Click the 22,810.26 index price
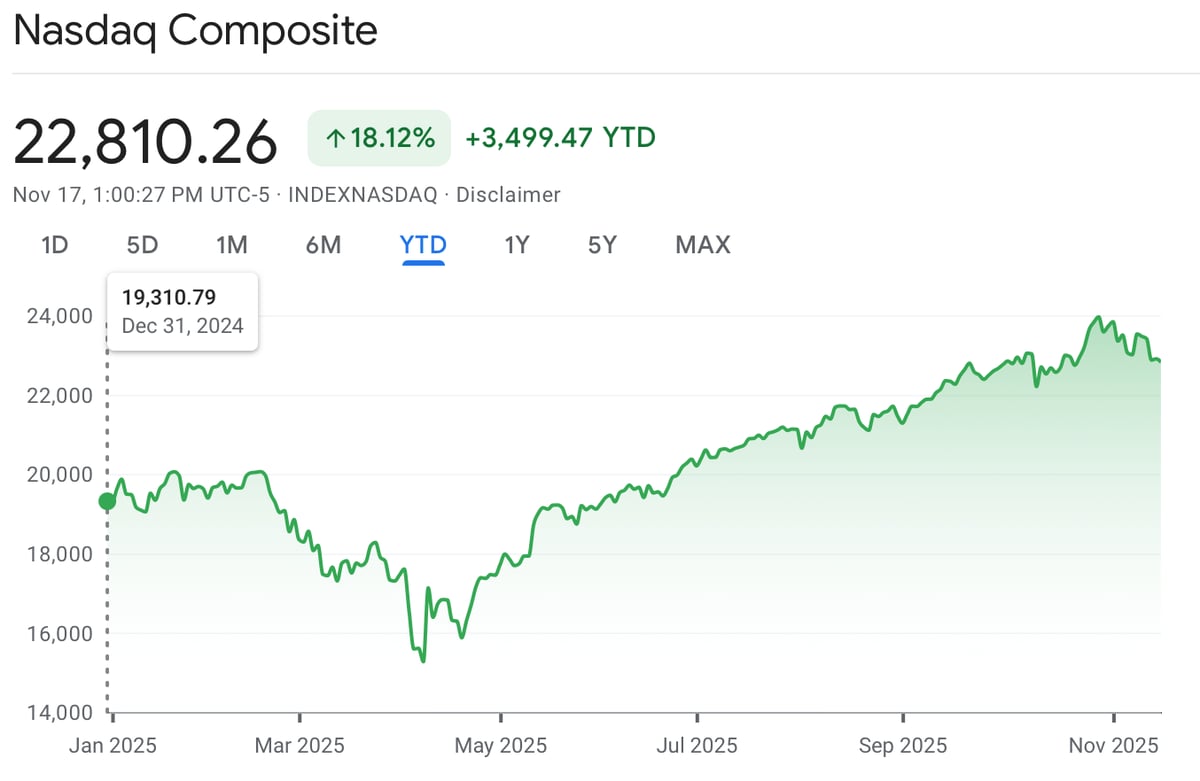The height and width of the screenshot is (781, 1200). pos(145,142)
